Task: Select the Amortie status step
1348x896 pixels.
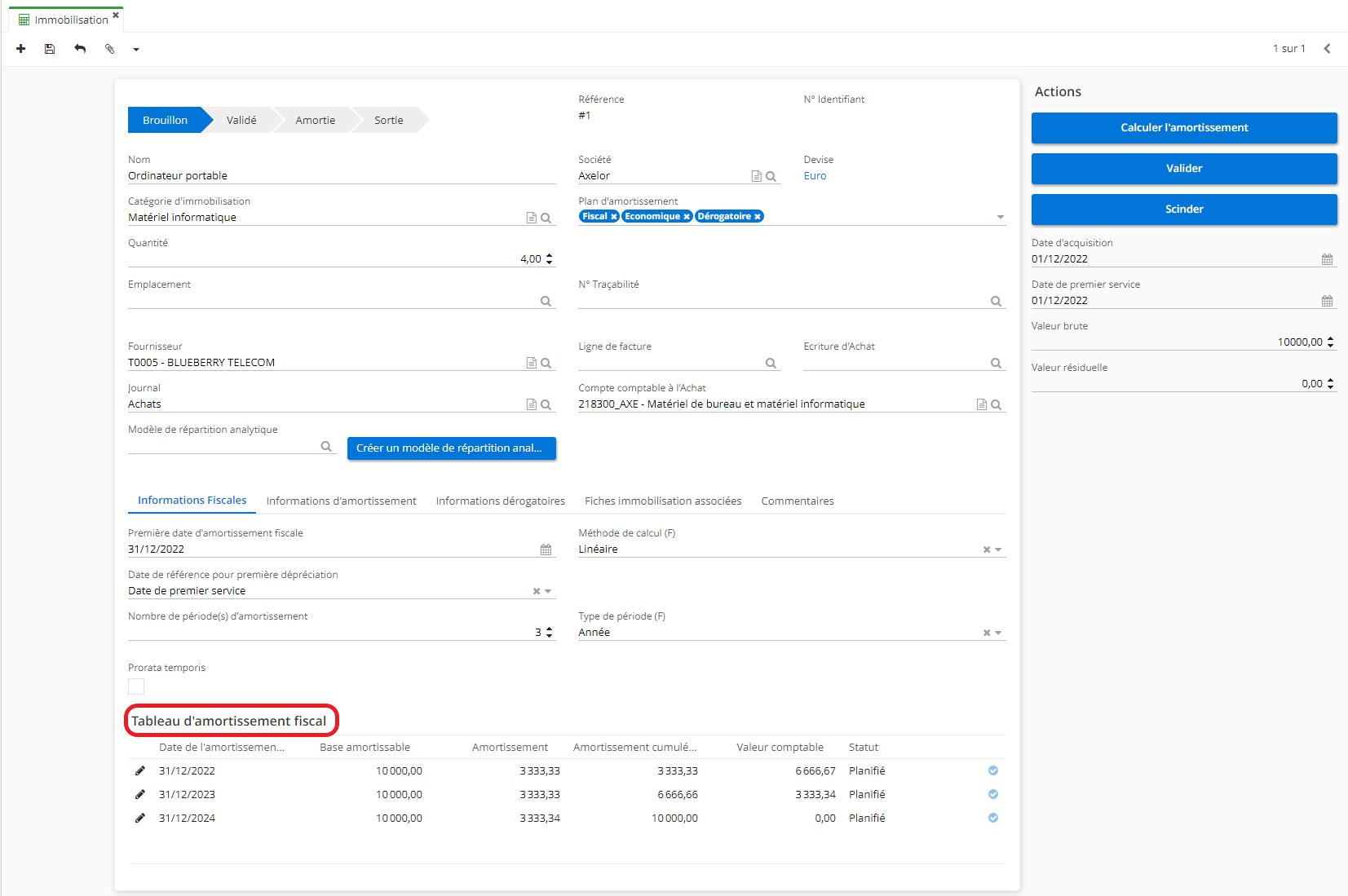Action: point(316,121)
